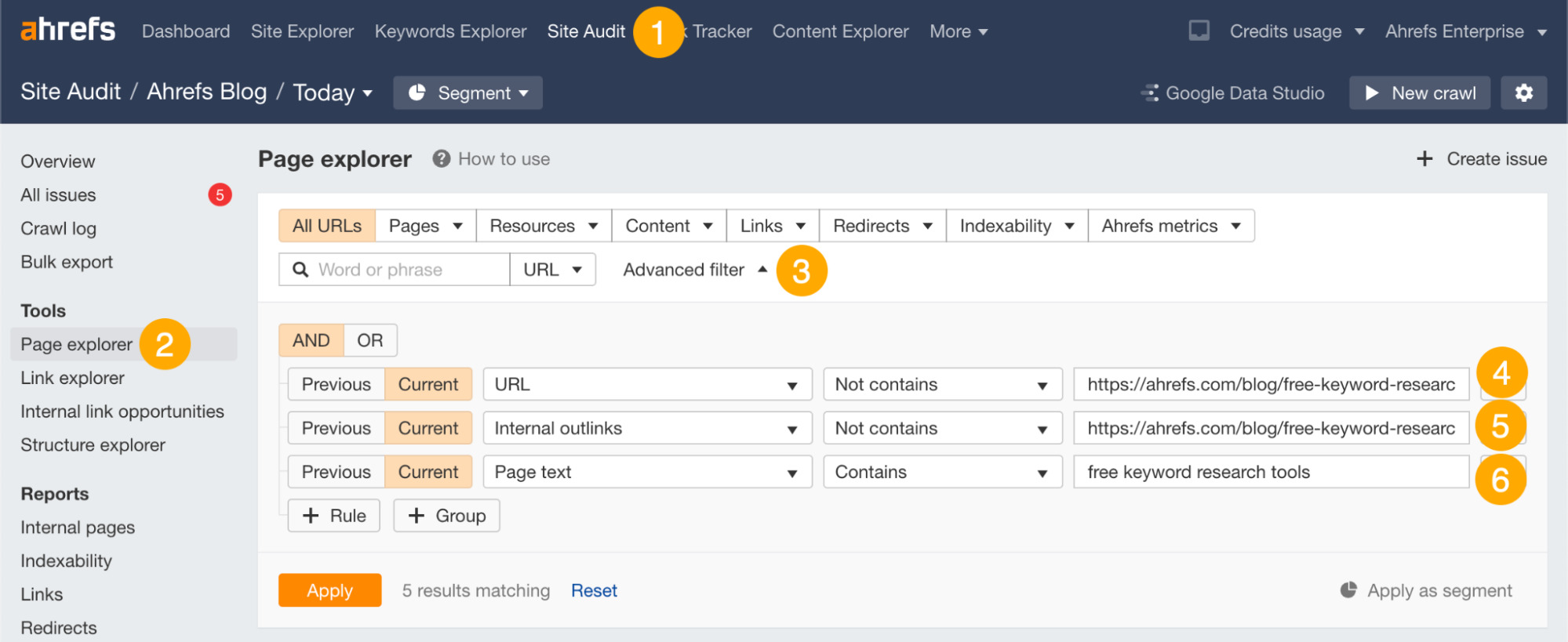Expand the Segment dropdown
The image size is (1568, 642).
click(x=468, y=93)
